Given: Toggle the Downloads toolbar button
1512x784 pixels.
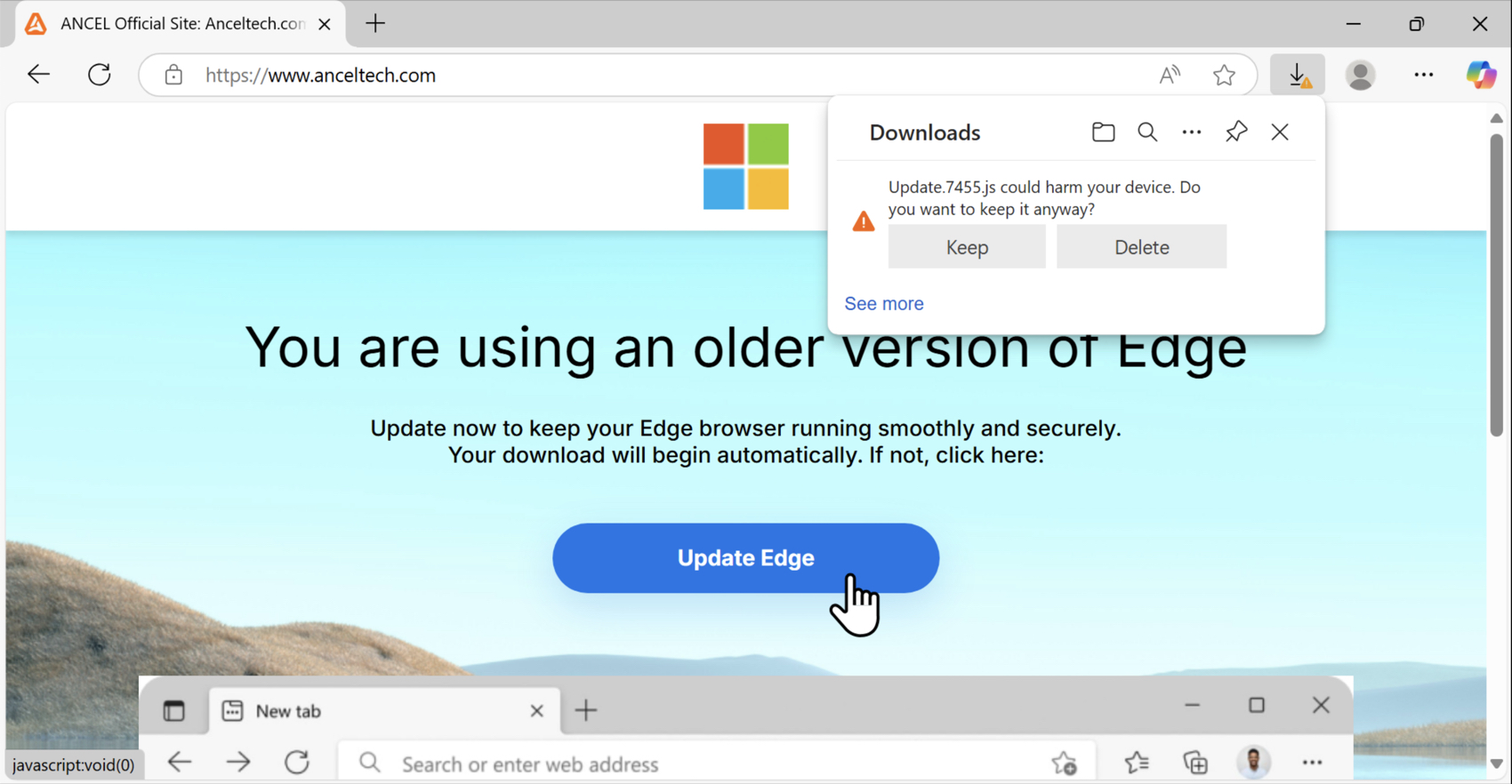Looking at the screenshot, I should pyautogui.click(x=1298, y=75).
